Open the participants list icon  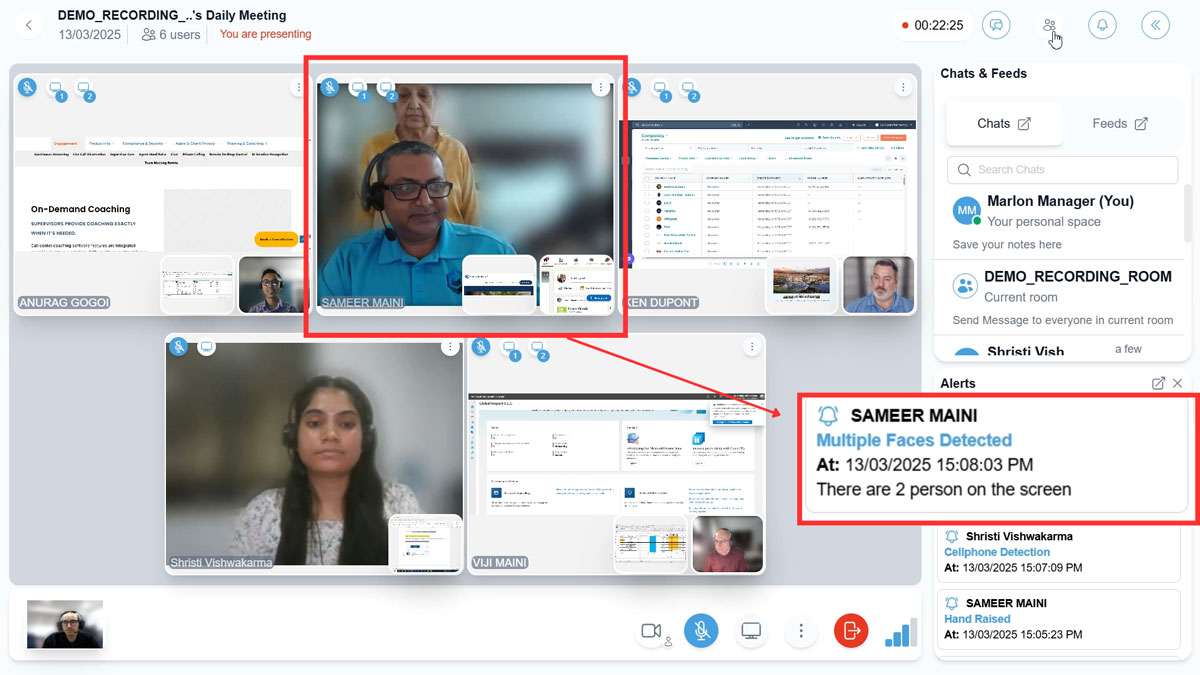tap(1048, 26)
